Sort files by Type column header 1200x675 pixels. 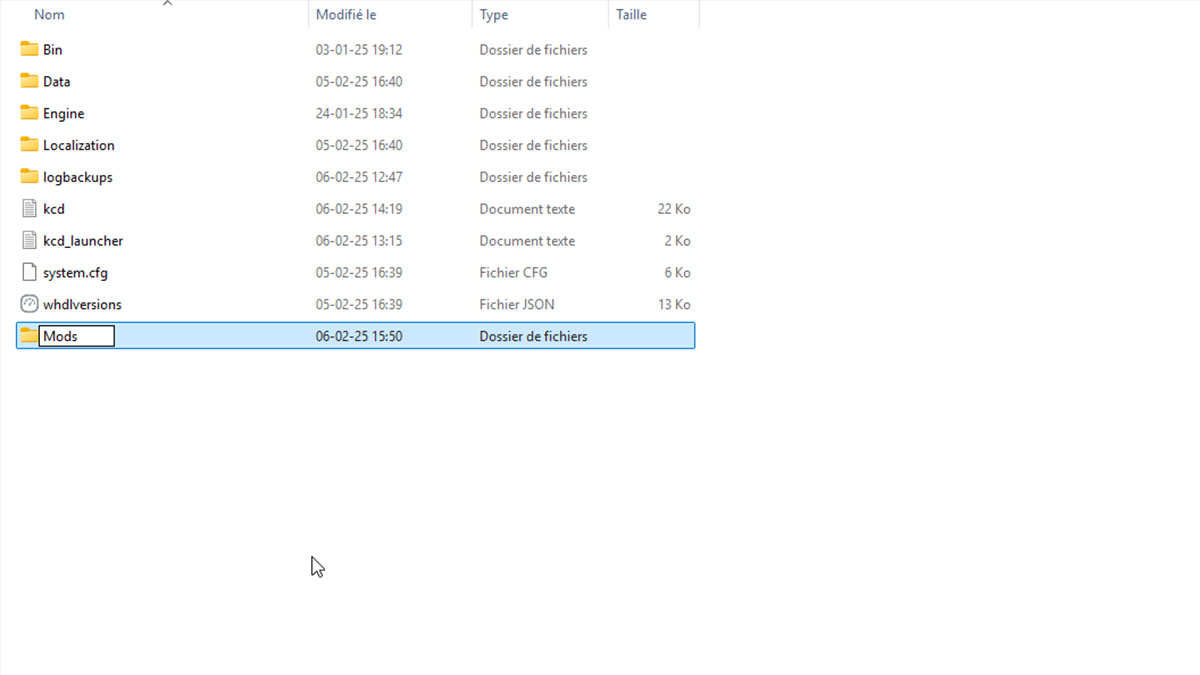494,15
